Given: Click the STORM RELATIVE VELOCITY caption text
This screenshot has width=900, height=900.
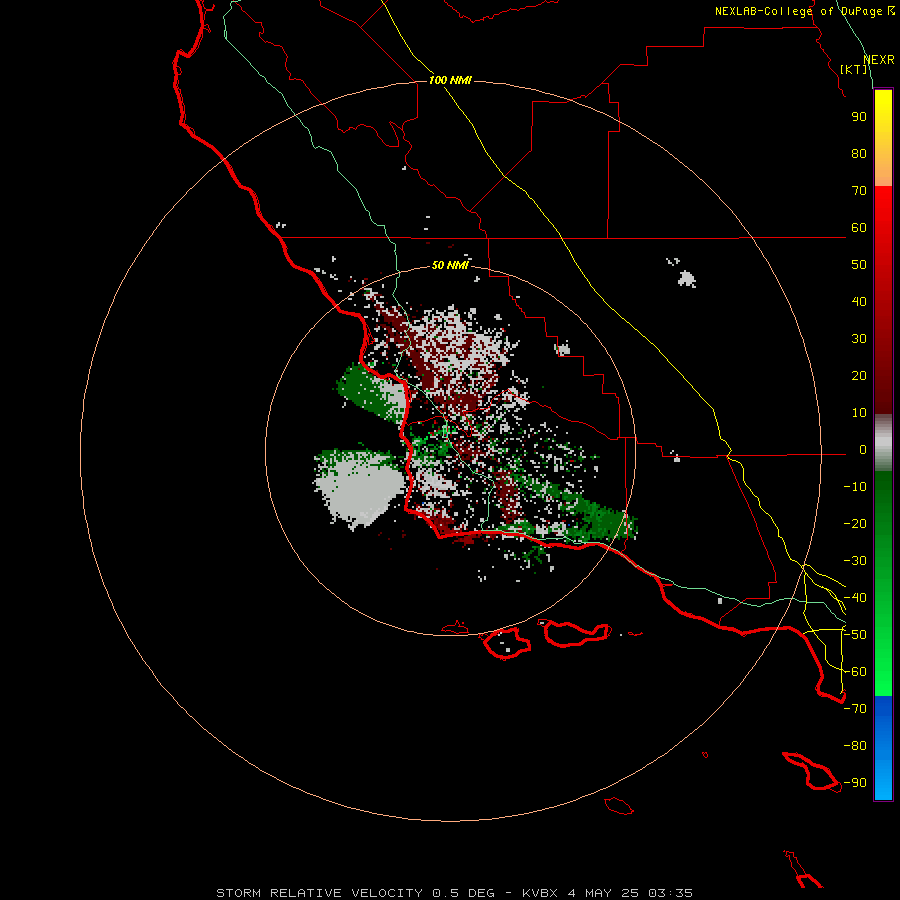Looking at the screenshot, I should coord(319,893).
